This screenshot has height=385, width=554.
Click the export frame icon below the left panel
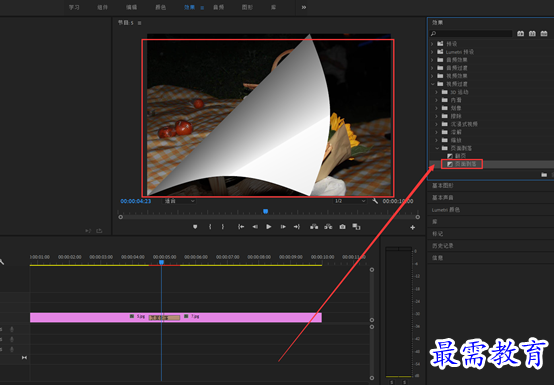pos(99,231)
